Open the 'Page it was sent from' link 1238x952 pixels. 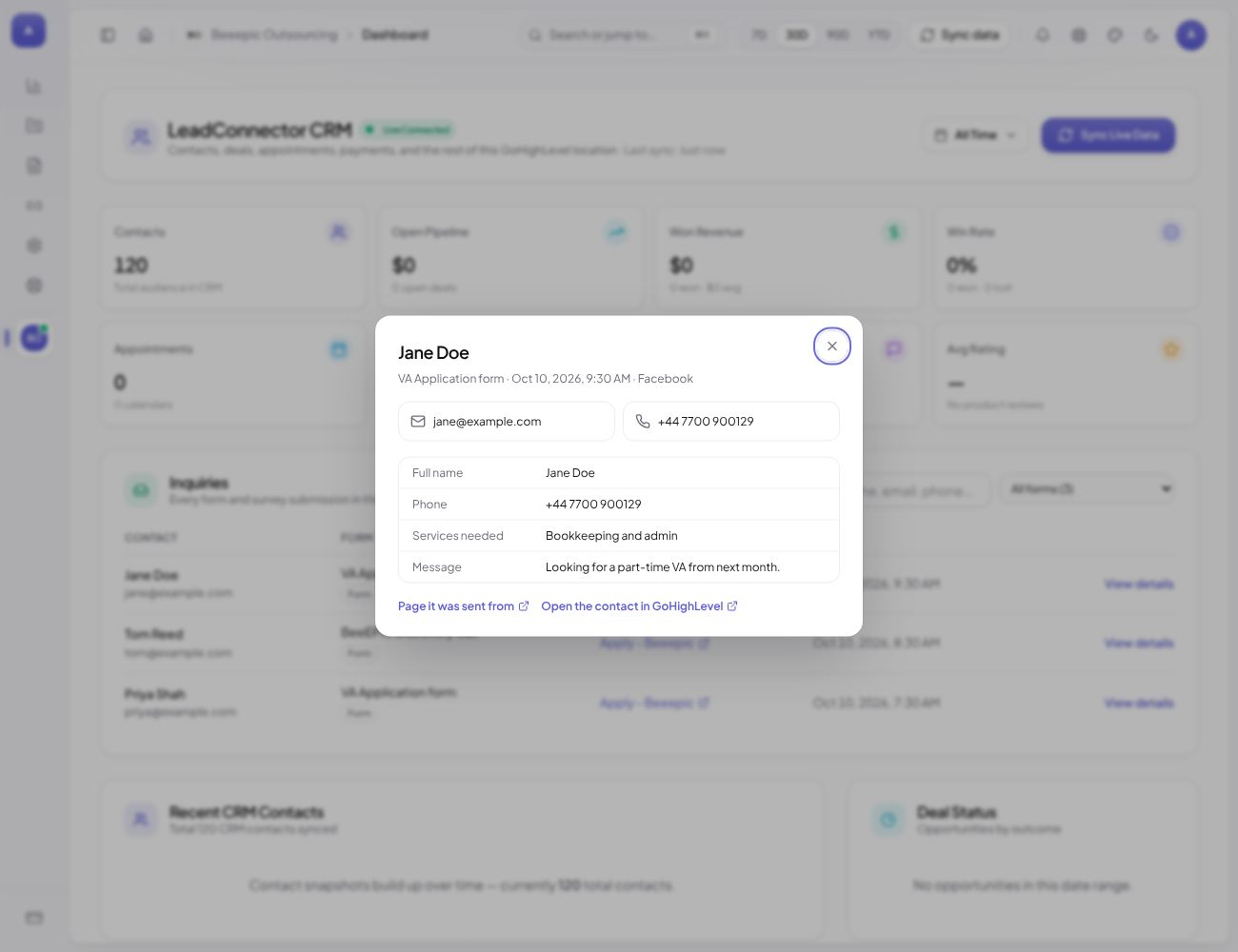pos(464,606)
